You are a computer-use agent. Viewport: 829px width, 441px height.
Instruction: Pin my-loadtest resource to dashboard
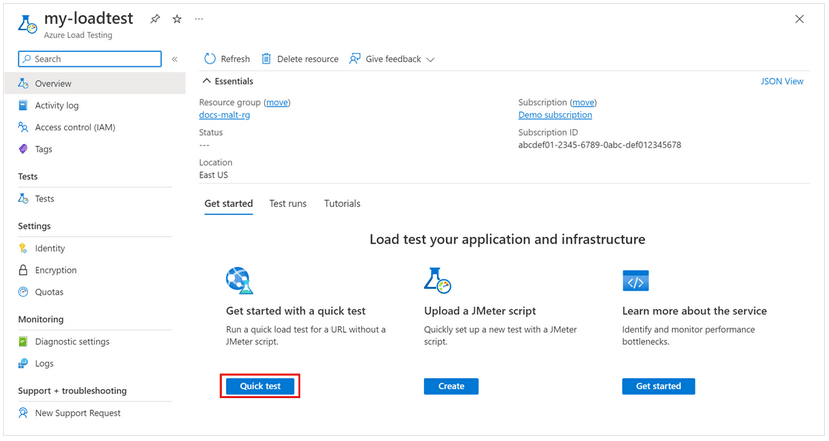coord(154,19)
